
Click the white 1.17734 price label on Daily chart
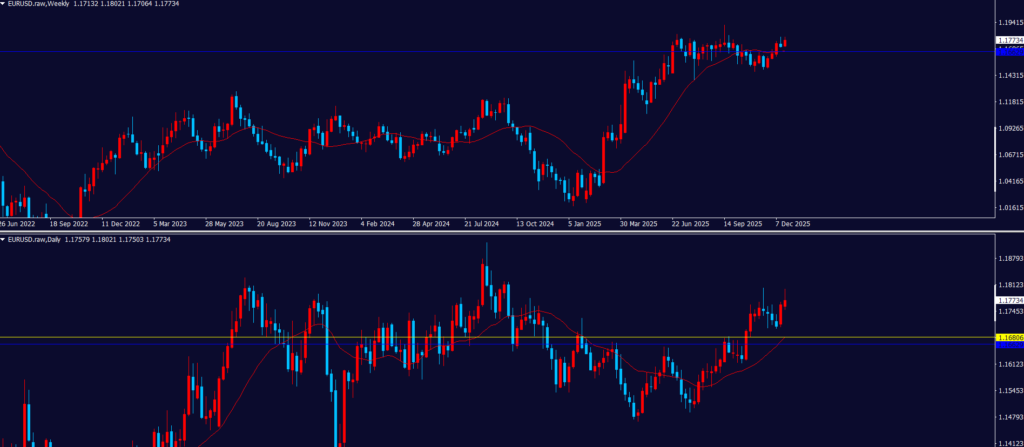(1009, 299)
